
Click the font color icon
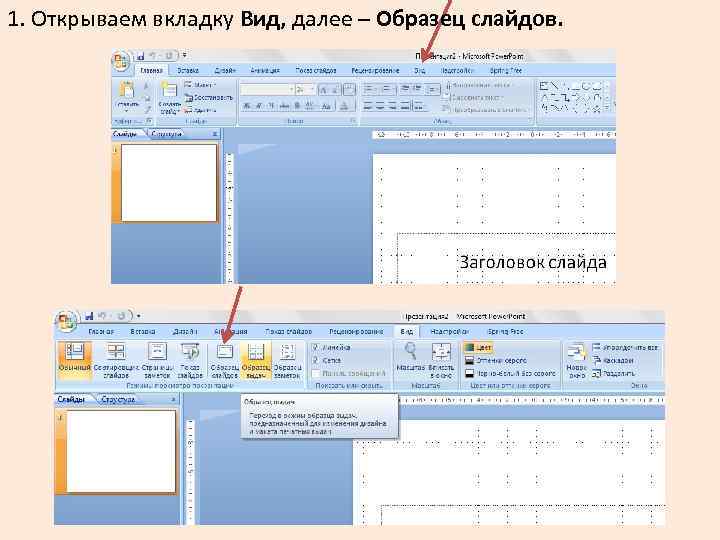(x=344, y=106)
